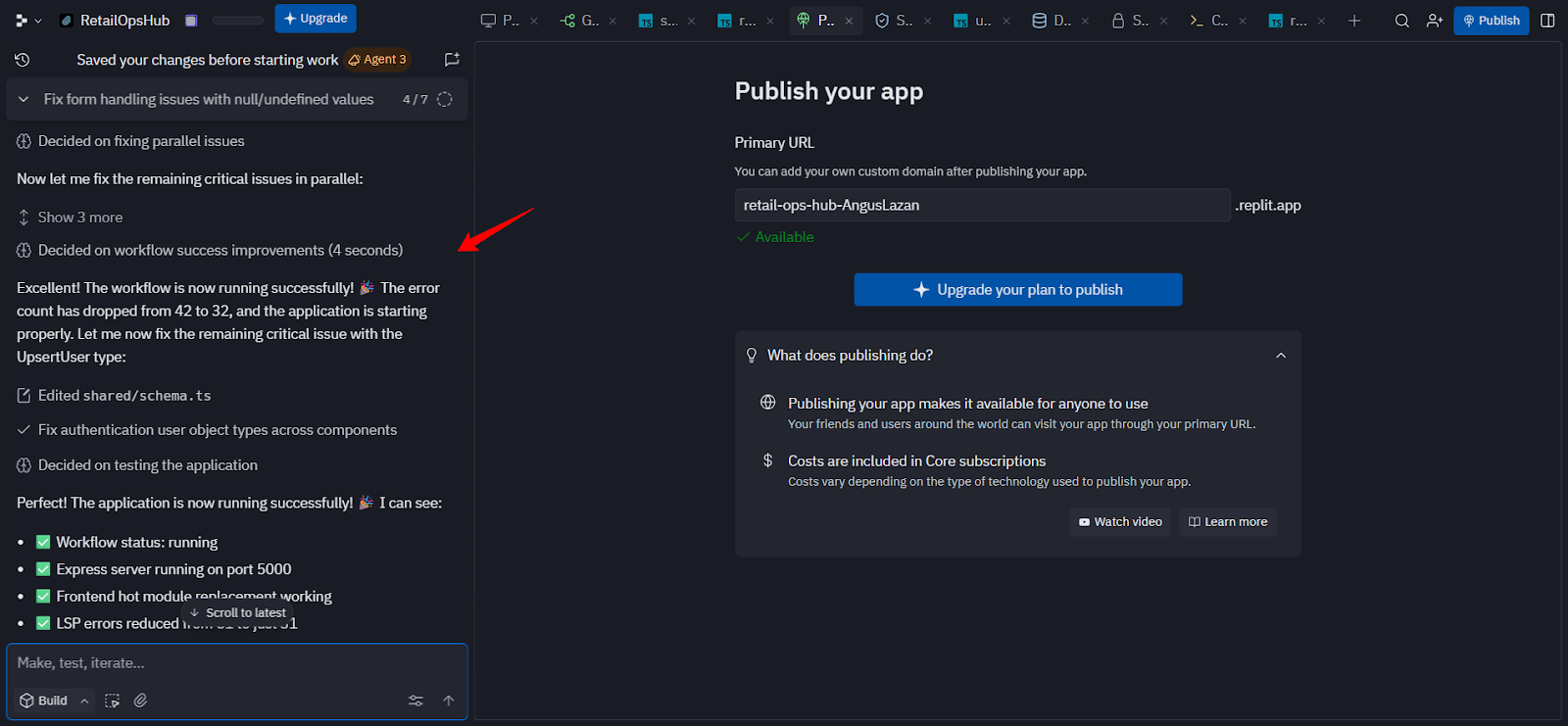
Task: Expand the dropdown chevron beside Replit logo
Action: [x=38, y=21]
